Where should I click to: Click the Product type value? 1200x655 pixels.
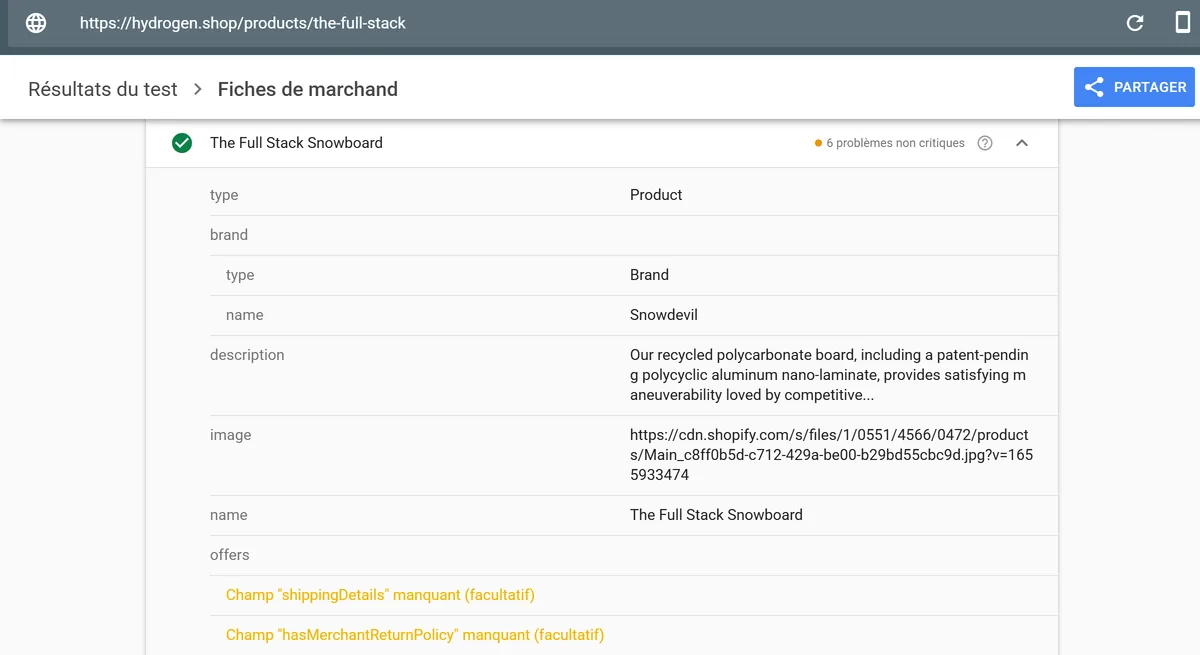(x=656, y=195)
